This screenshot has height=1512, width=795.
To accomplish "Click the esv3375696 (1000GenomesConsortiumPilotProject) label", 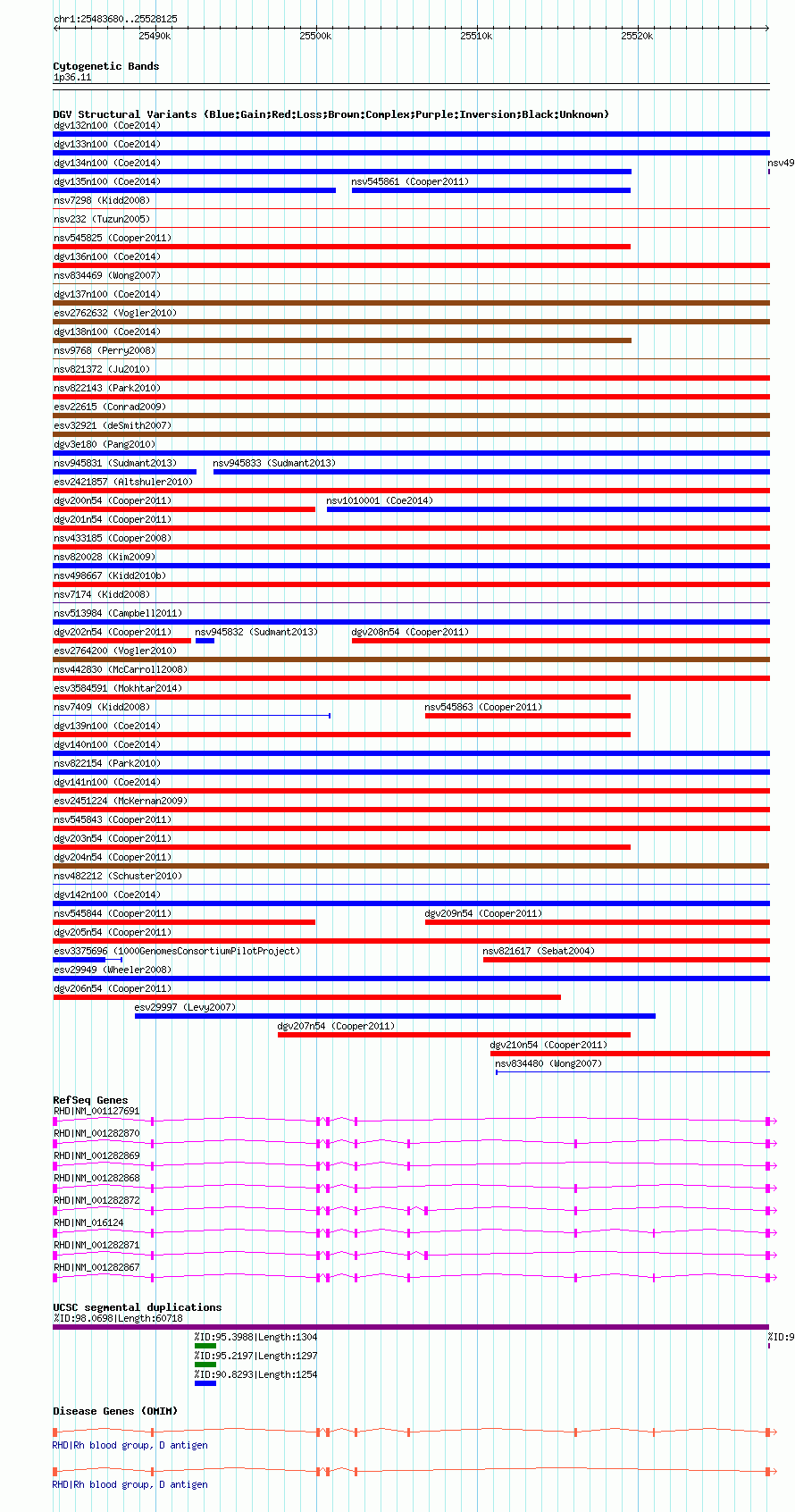I will point(177,951).
